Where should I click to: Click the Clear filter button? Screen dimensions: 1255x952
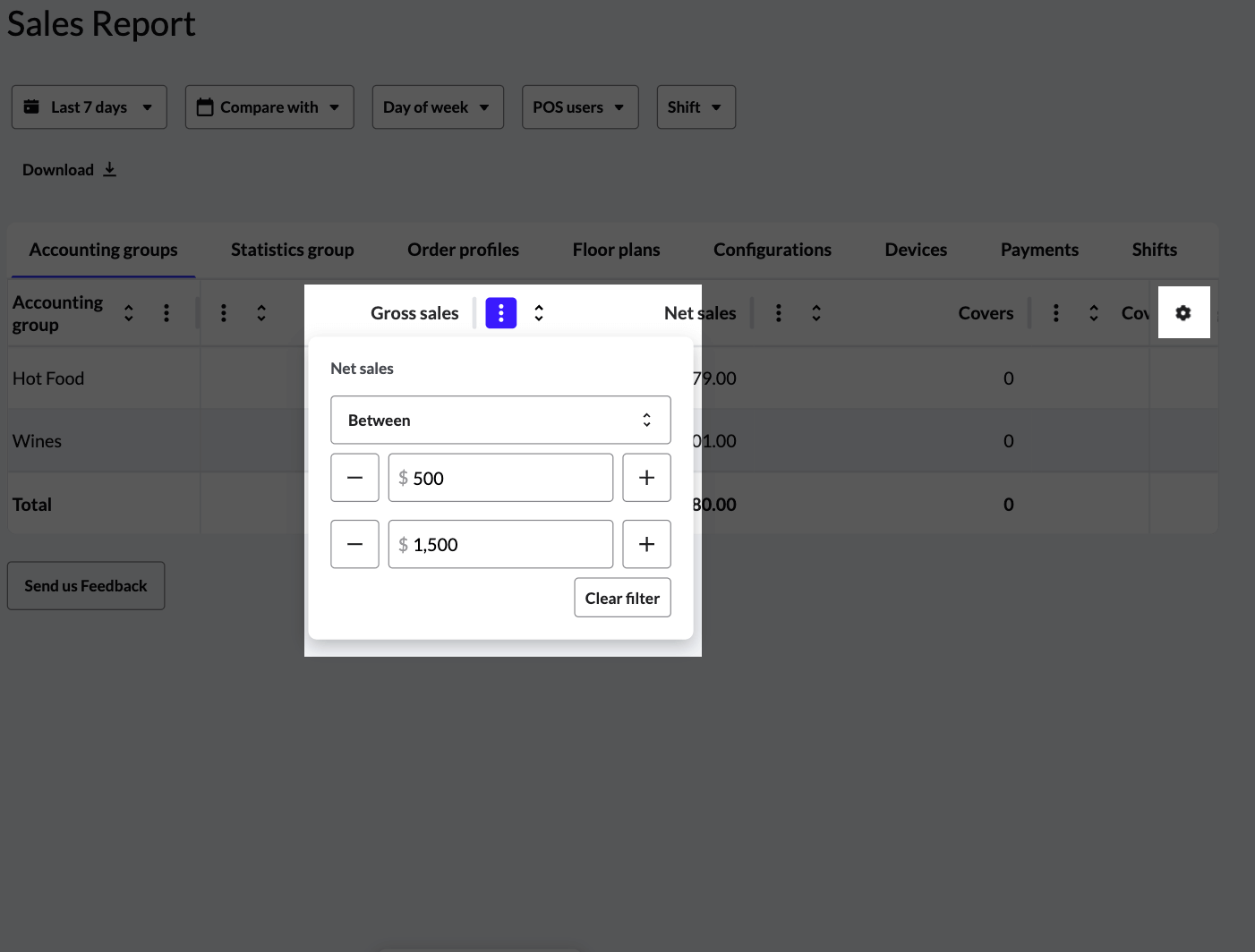pos(622,598)
